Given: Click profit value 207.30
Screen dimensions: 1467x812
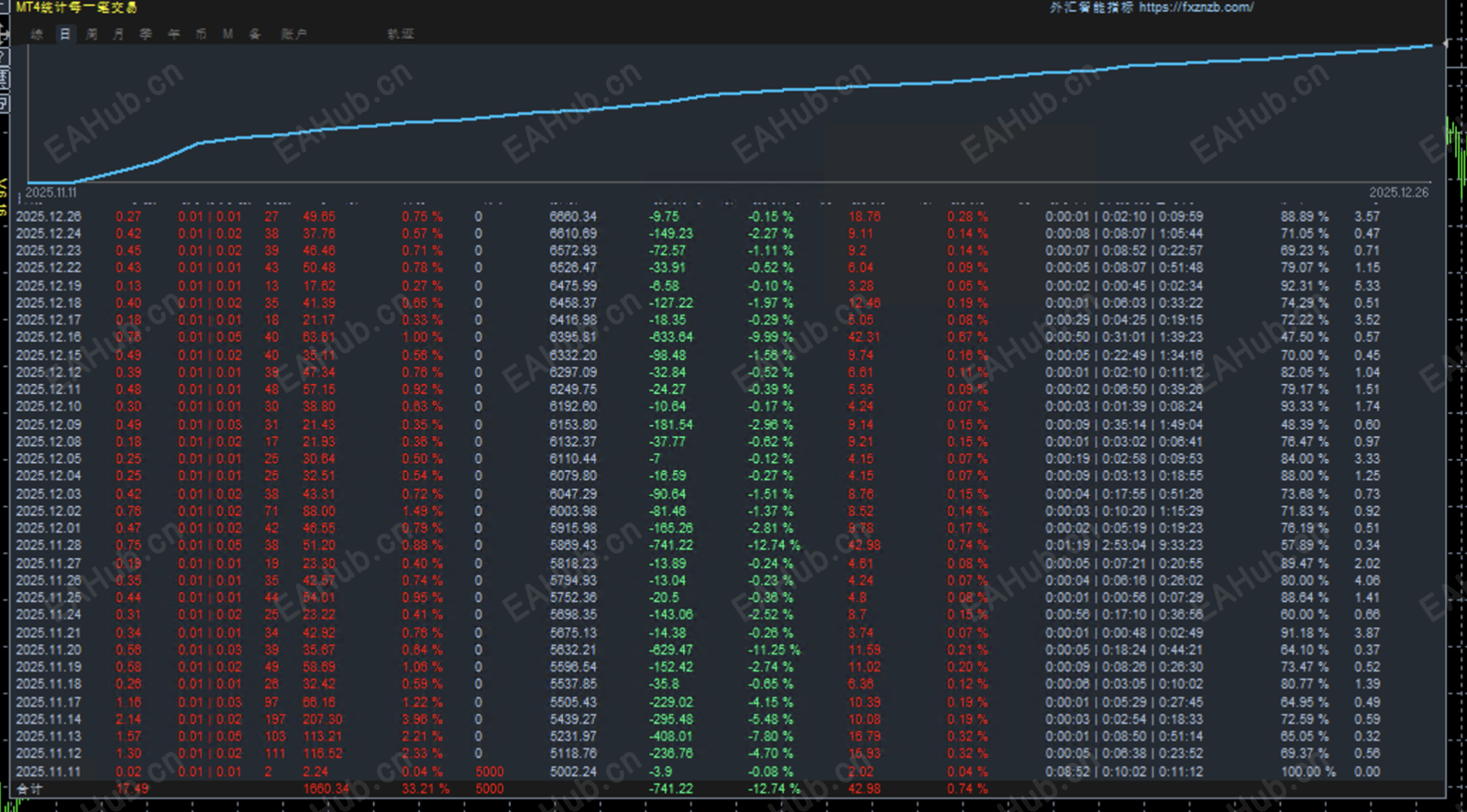Looking at the screenshot, I should coord(323,719).
